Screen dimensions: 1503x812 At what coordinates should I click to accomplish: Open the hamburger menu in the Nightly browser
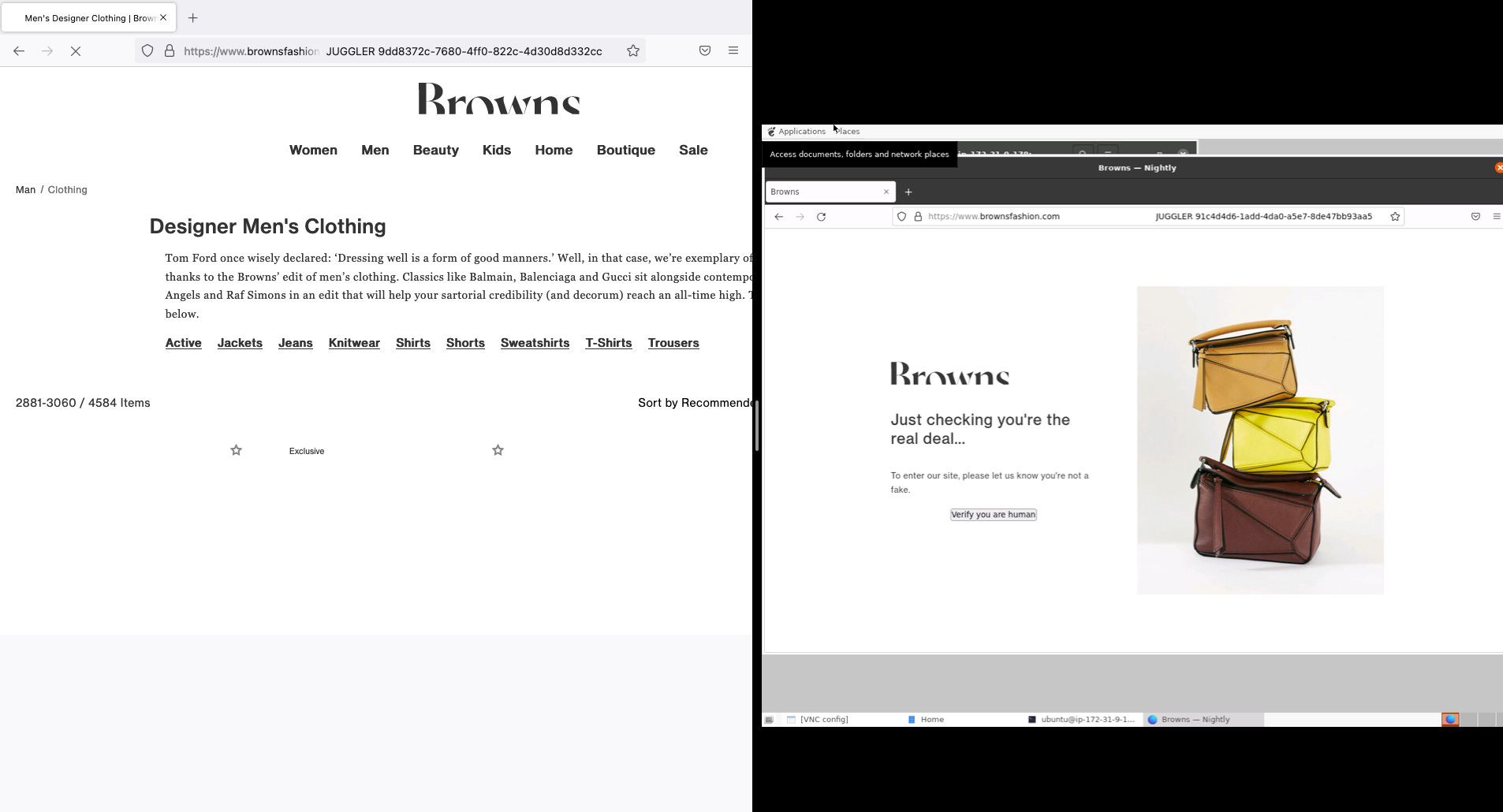click(1497, 216)
